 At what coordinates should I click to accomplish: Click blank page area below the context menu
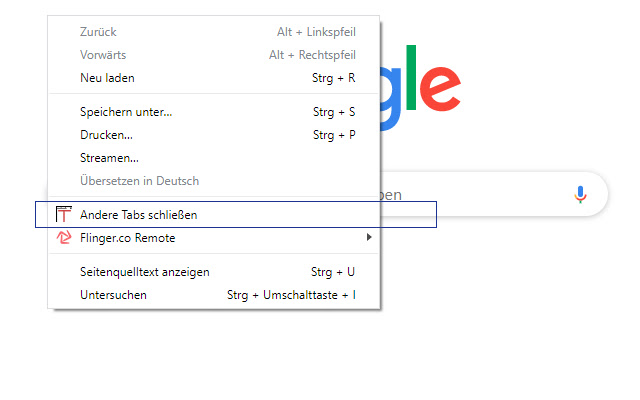coord(300,360)
